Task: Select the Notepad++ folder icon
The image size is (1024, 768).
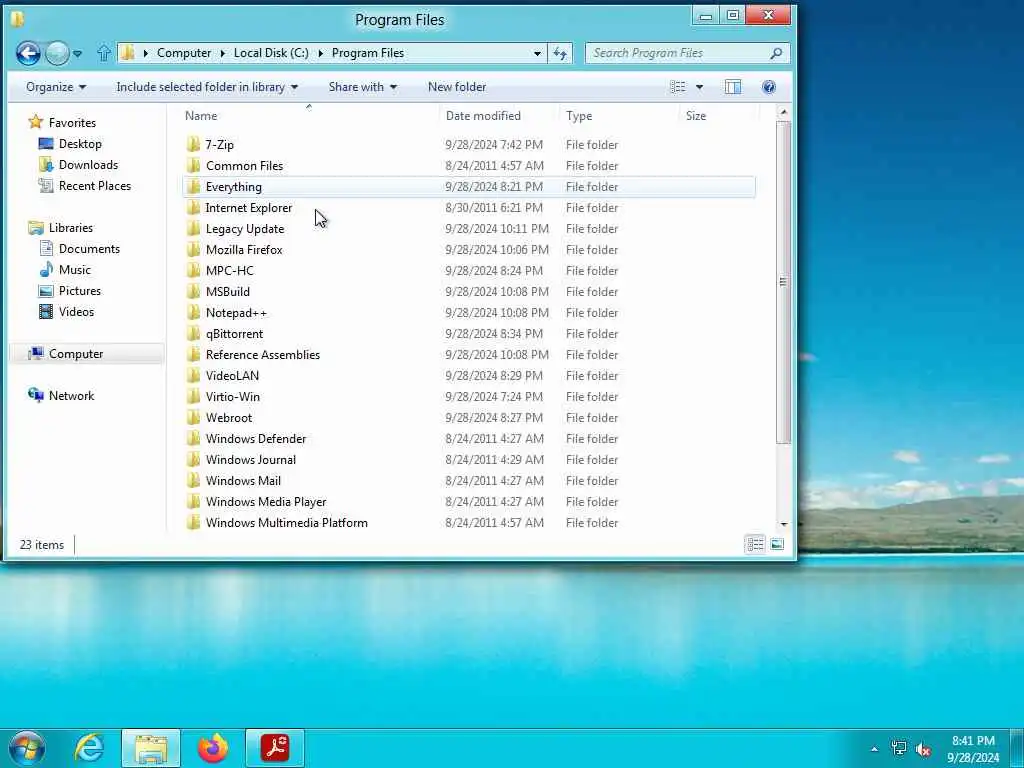Action: click(193, 312)
